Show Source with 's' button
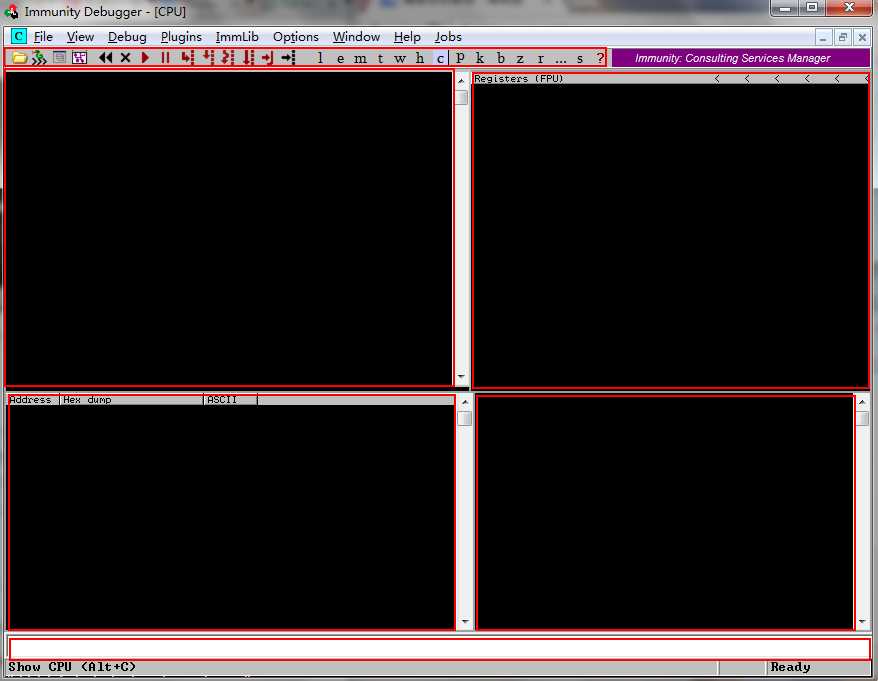 pyautogui.click(x=580, y=58)
